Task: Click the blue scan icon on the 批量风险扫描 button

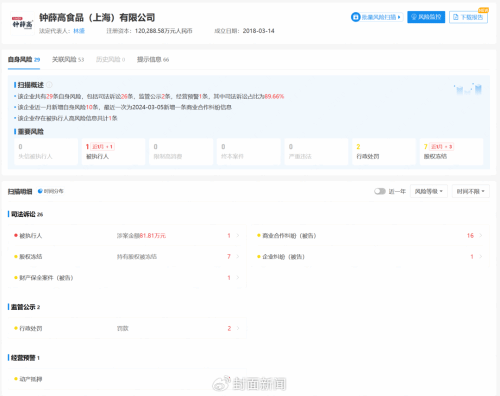Action: pyautogui.click(x=356, y=17)
